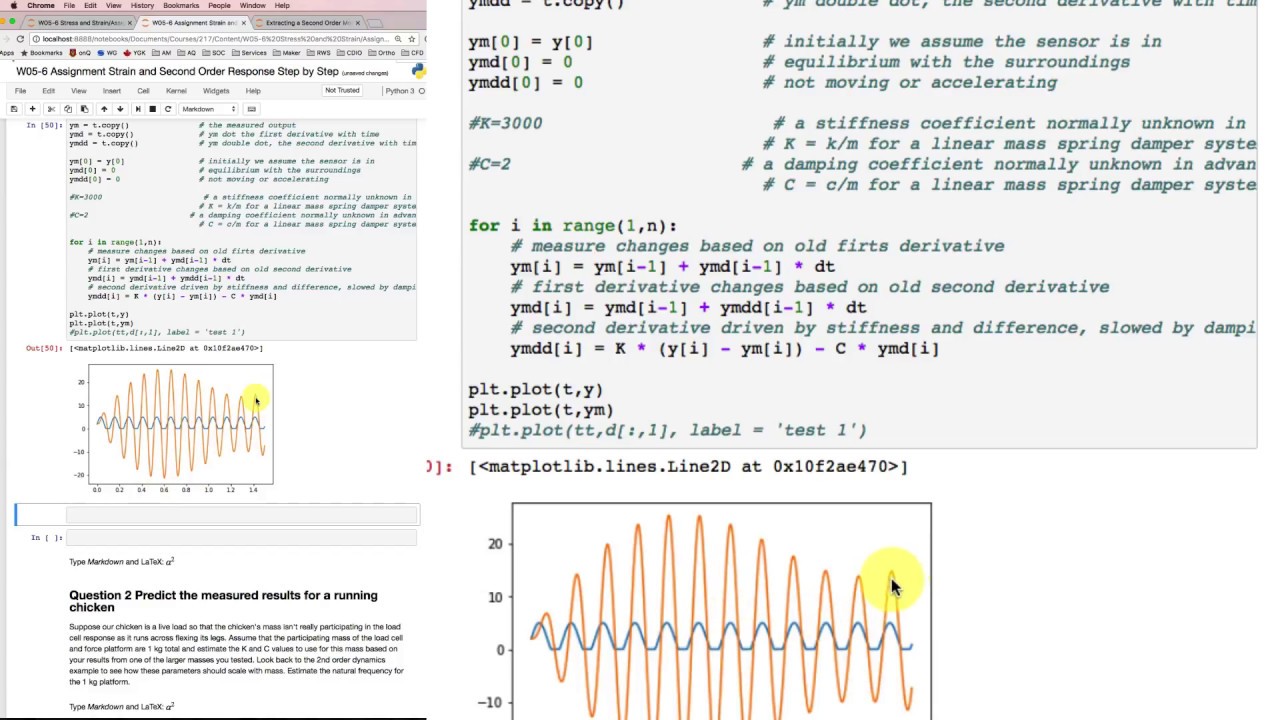
Task: Open the WG bookmark
Action: [x=106, y=53]
